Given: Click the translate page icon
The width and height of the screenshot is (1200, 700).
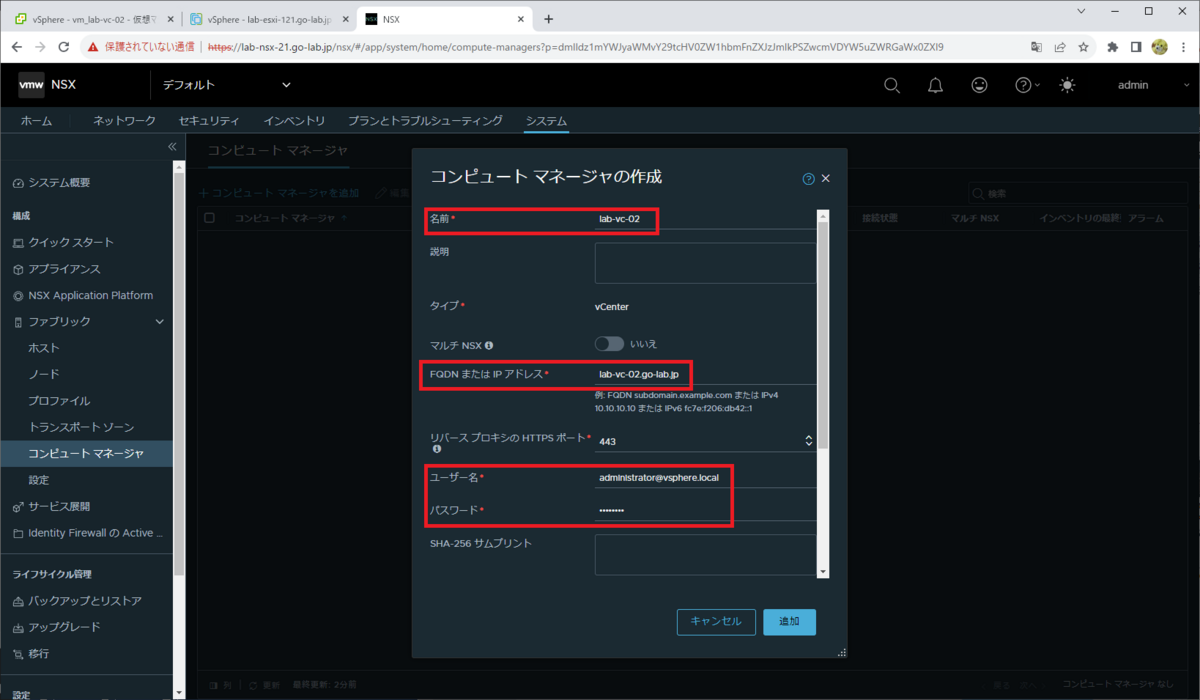Looking at the screenshot, I should click(1037, 47).
